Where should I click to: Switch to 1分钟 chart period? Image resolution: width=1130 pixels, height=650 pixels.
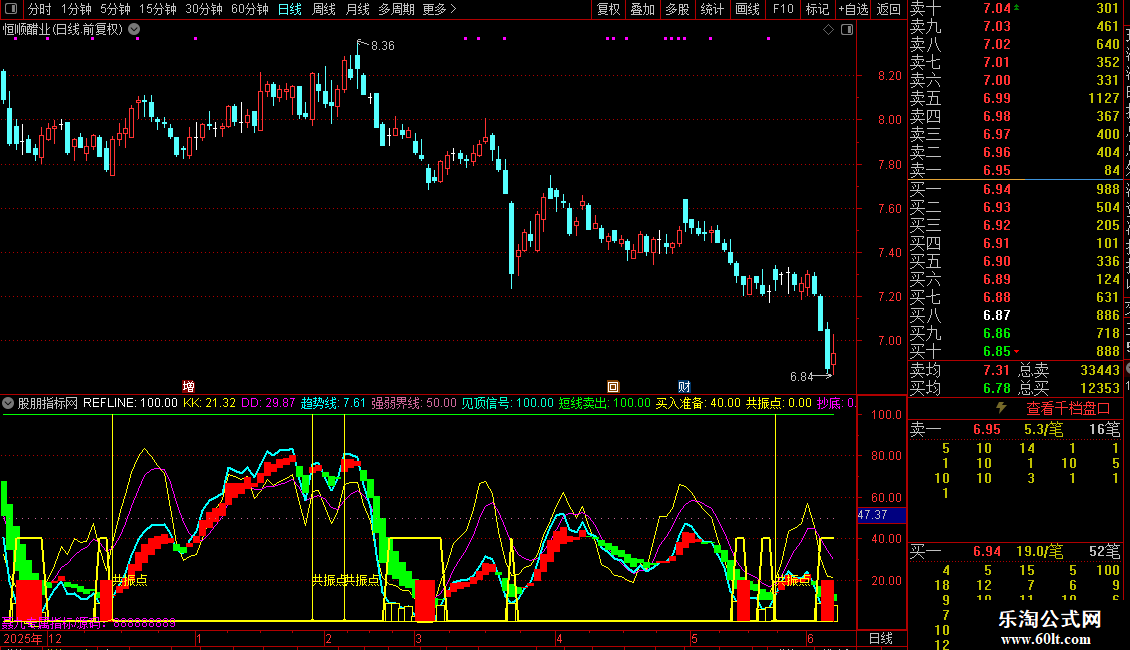click(76, 9)
